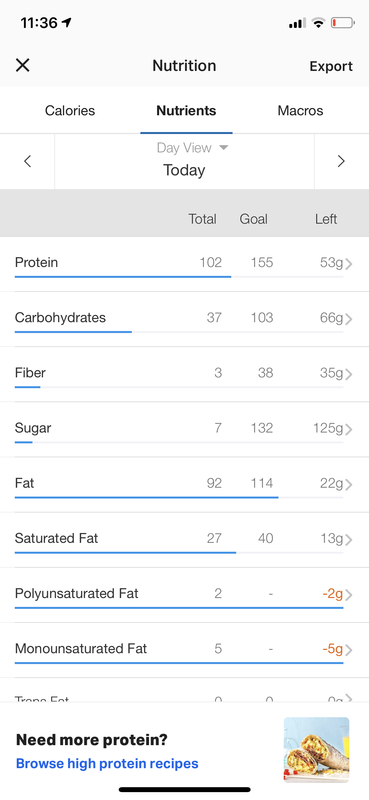Go to next day with right arrow
Screen dimensions: 369x800
tap(341, 162)
